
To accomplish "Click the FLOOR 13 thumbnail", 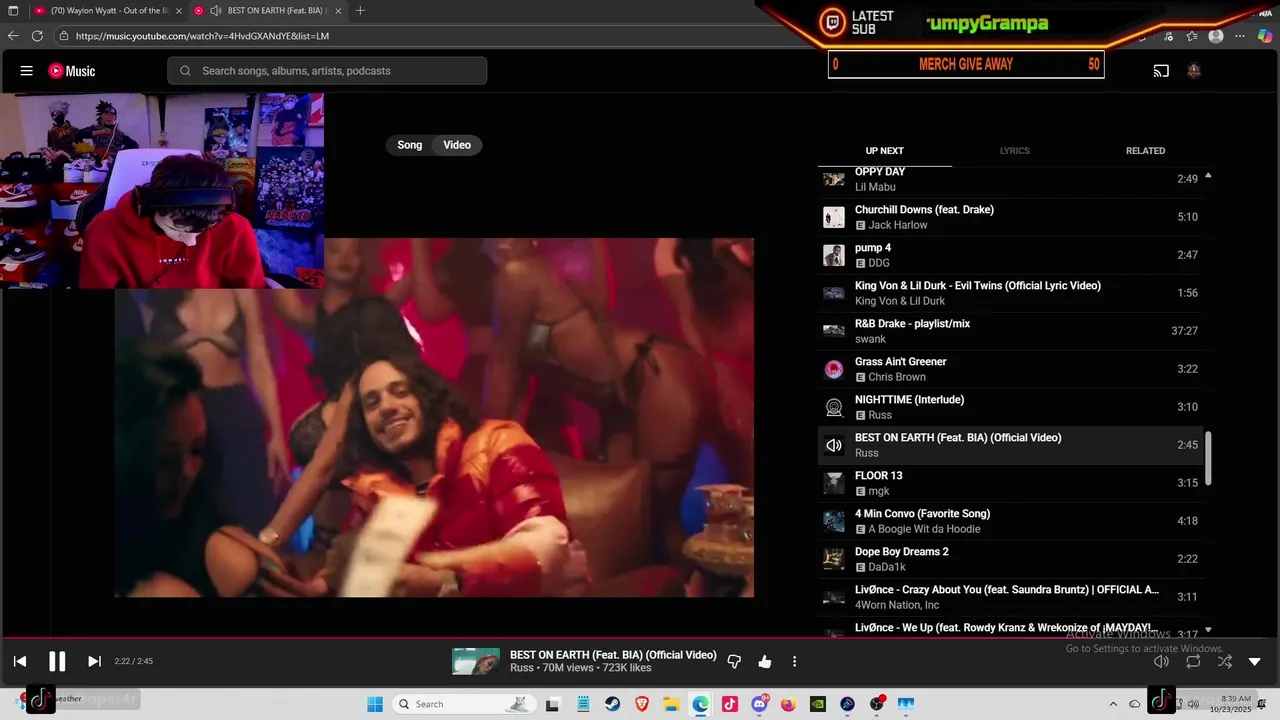I will coord(834,483).
